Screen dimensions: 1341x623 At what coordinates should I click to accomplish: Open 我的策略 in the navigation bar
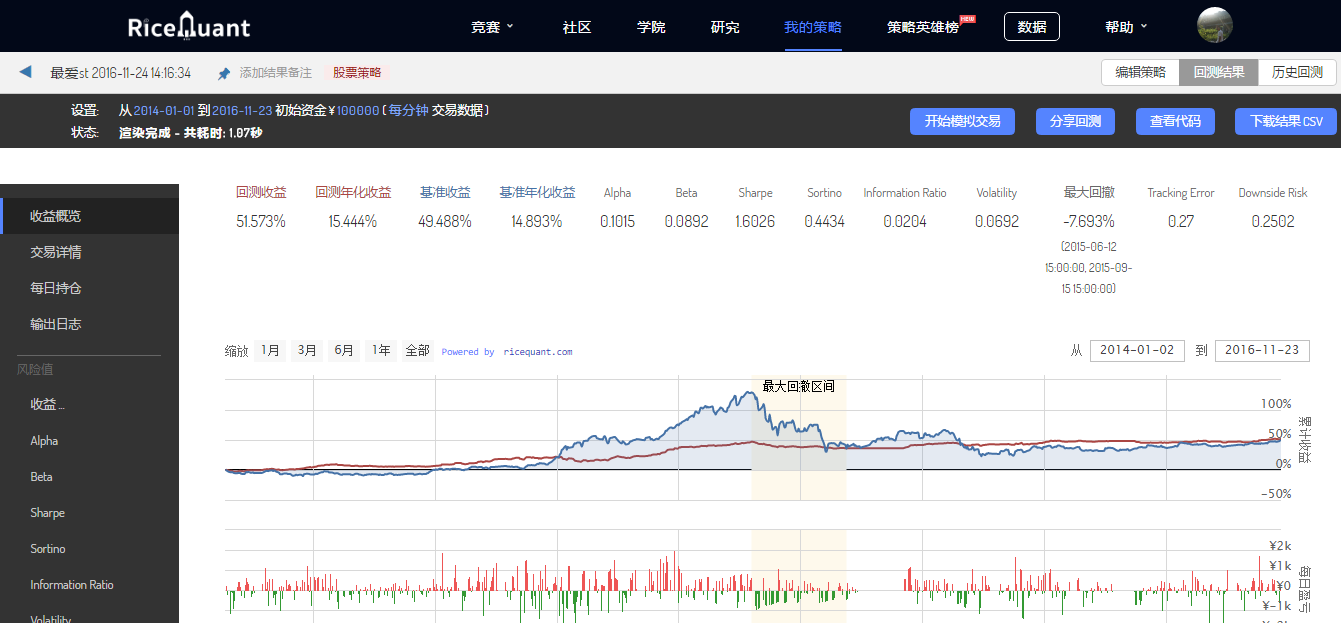(812, 27)
